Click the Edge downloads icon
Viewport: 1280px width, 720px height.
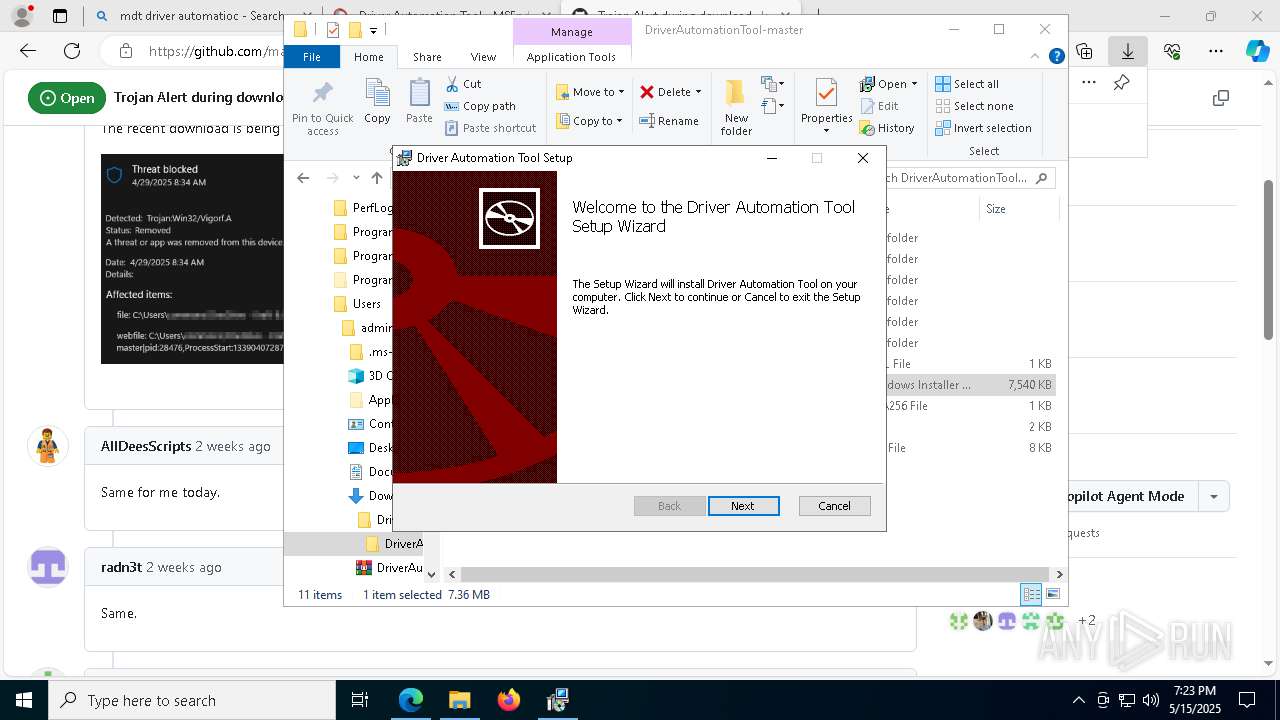[x=1128, y=51]
